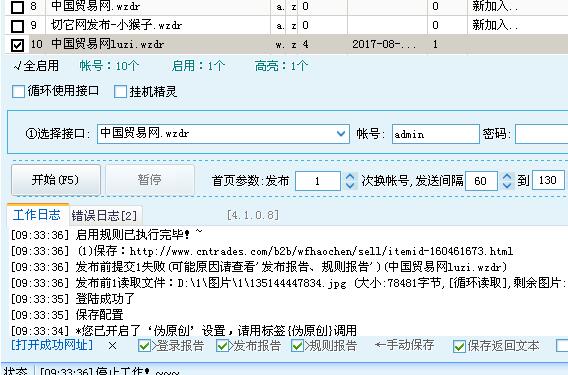Enable the 挂机精灵 checkbox
568x375 pixels.
pos(120,91)
